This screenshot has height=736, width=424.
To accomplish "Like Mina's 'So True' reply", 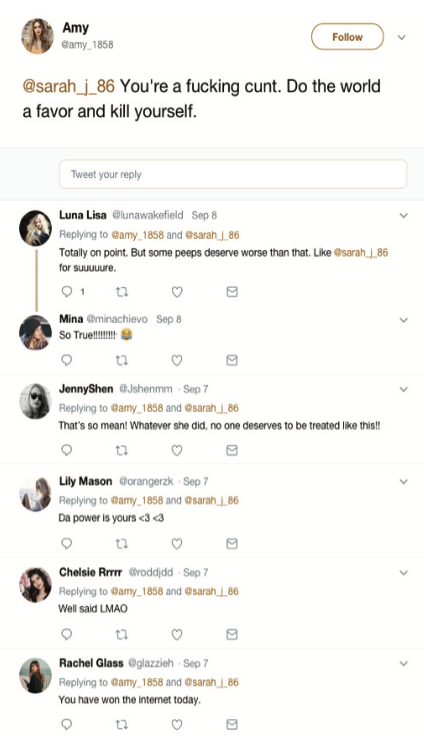I will click(177, 360).
